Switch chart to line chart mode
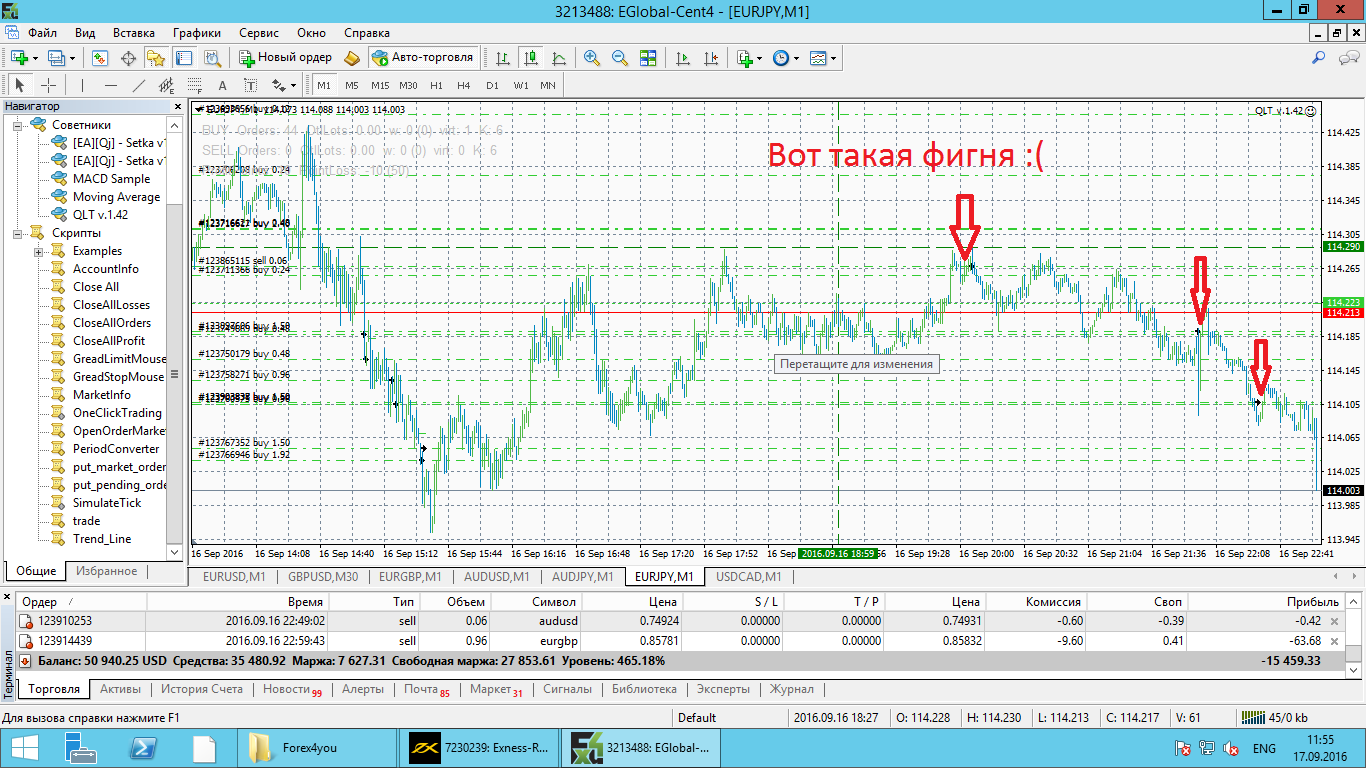 [558, 58]
